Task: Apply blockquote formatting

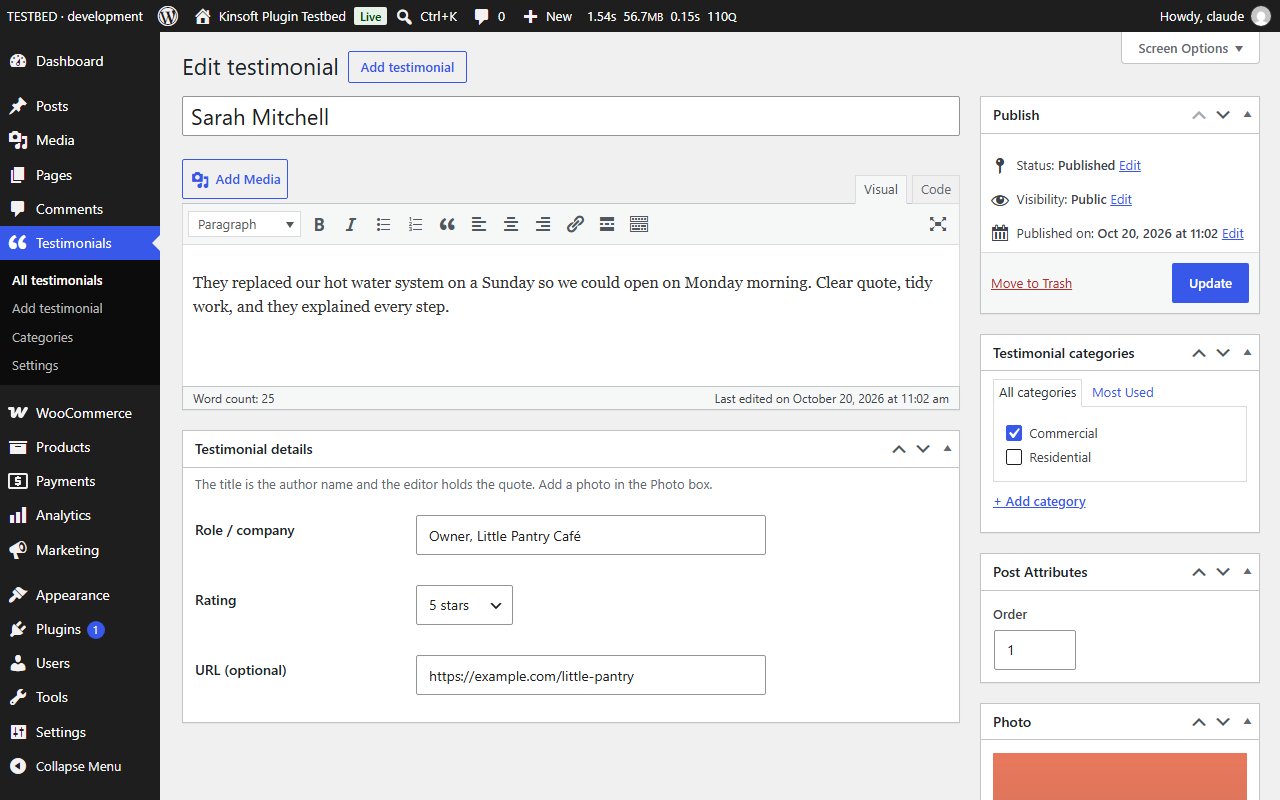Action: (x=447, y=225)
